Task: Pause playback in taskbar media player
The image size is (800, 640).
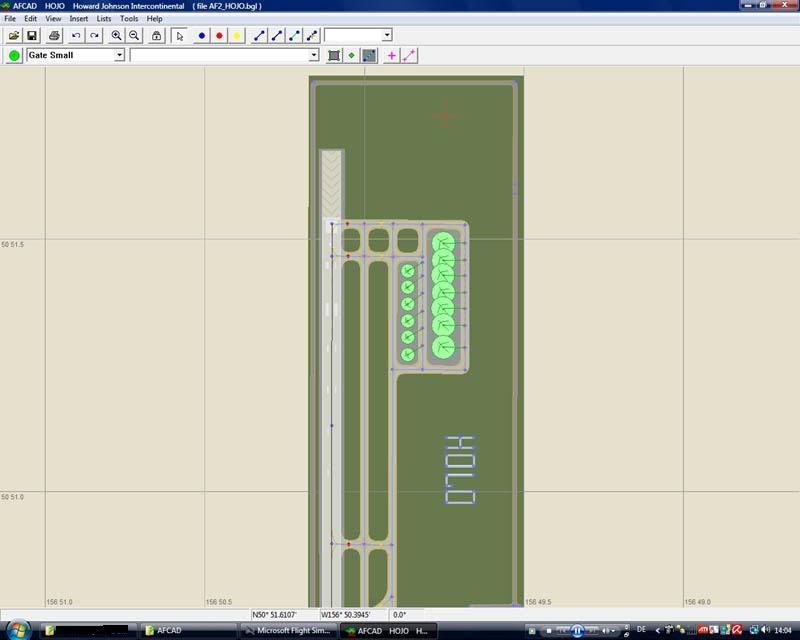Action: tap(577, 631)
